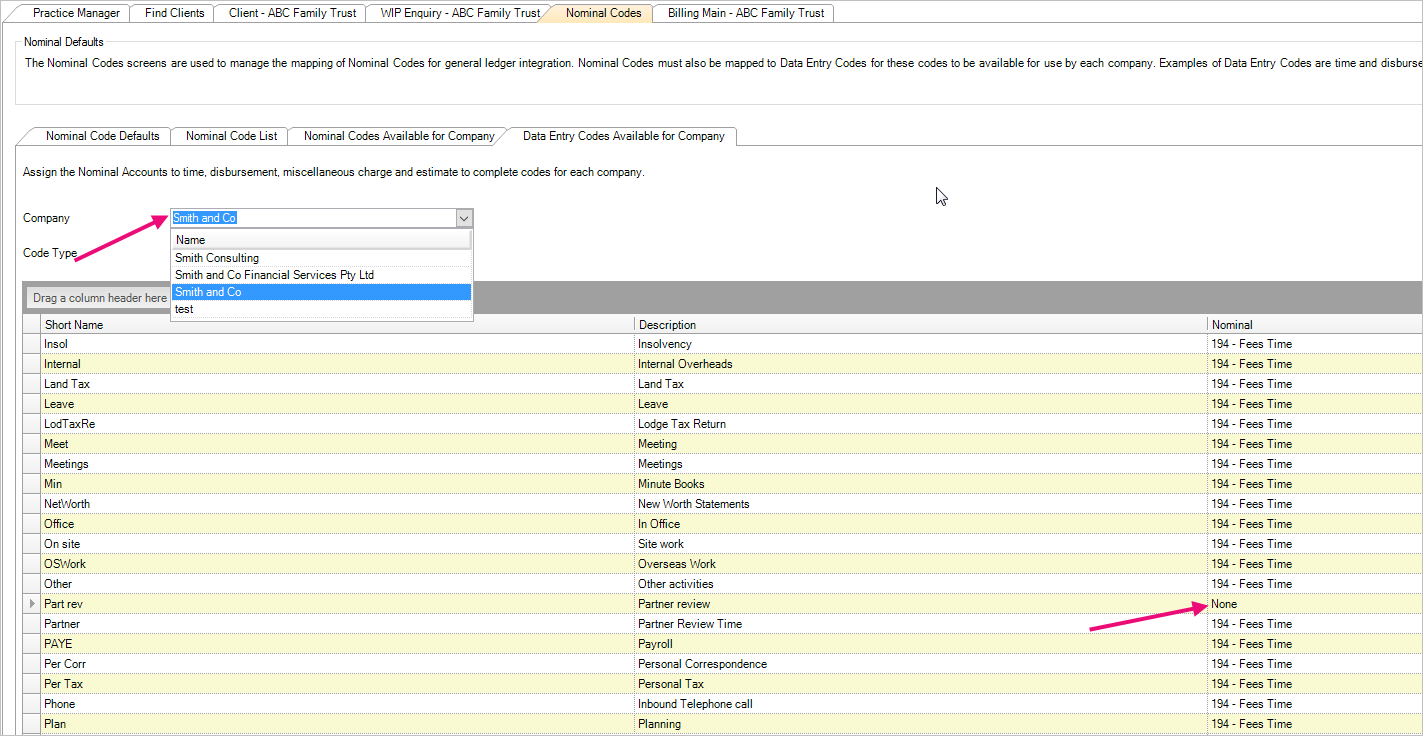Select the Nominal Codes Available for Company tab

[396, 136]
